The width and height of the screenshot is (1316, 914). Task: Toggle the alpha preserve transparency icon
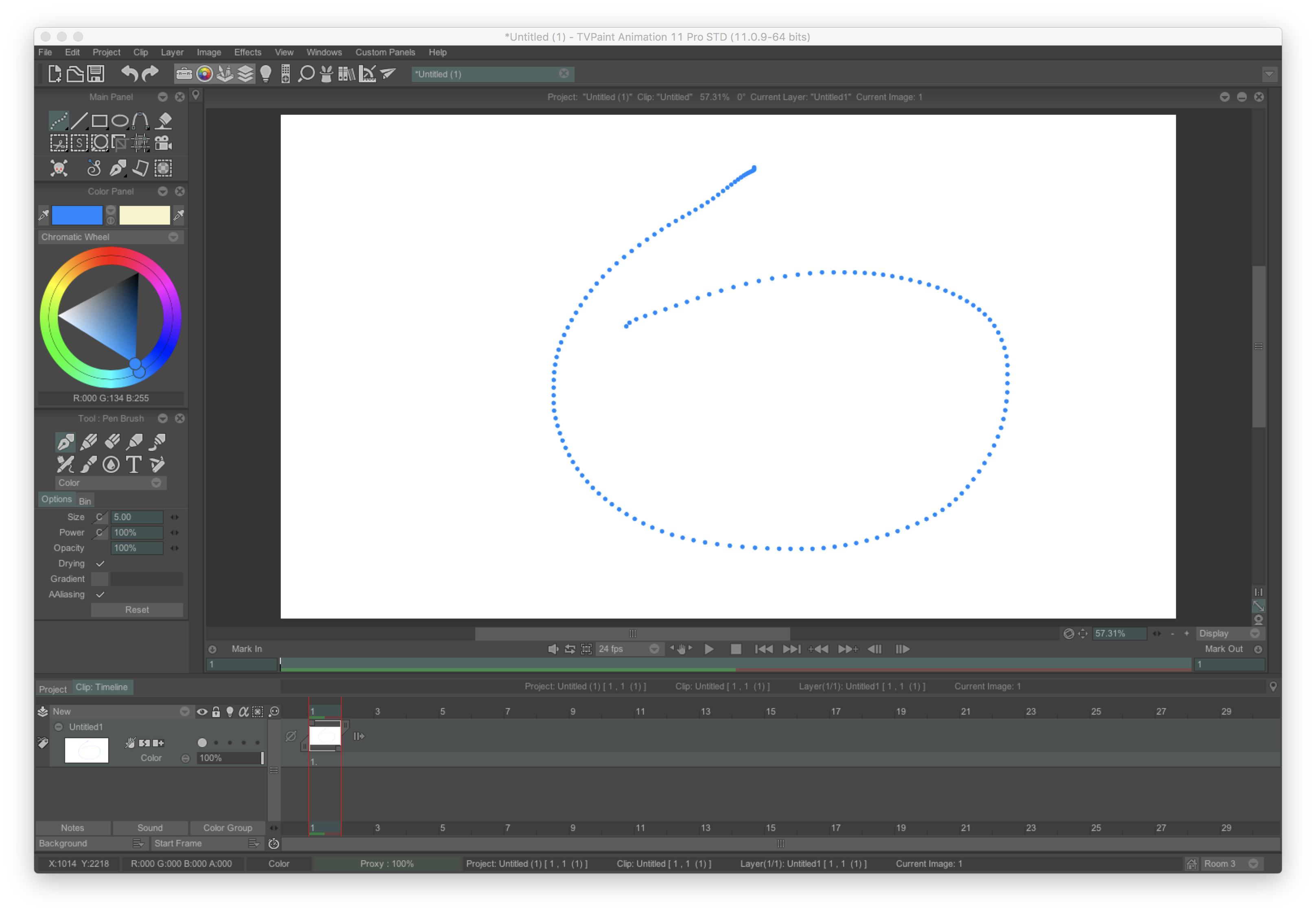243,712
